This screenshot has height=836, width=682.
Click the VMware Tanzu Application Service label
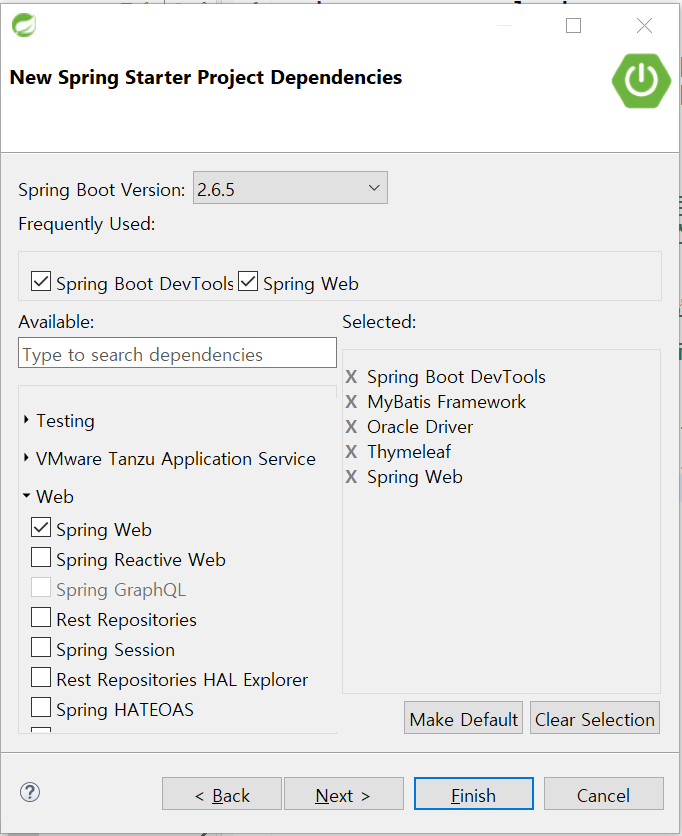pyautogui.click(x=176, y=459)
